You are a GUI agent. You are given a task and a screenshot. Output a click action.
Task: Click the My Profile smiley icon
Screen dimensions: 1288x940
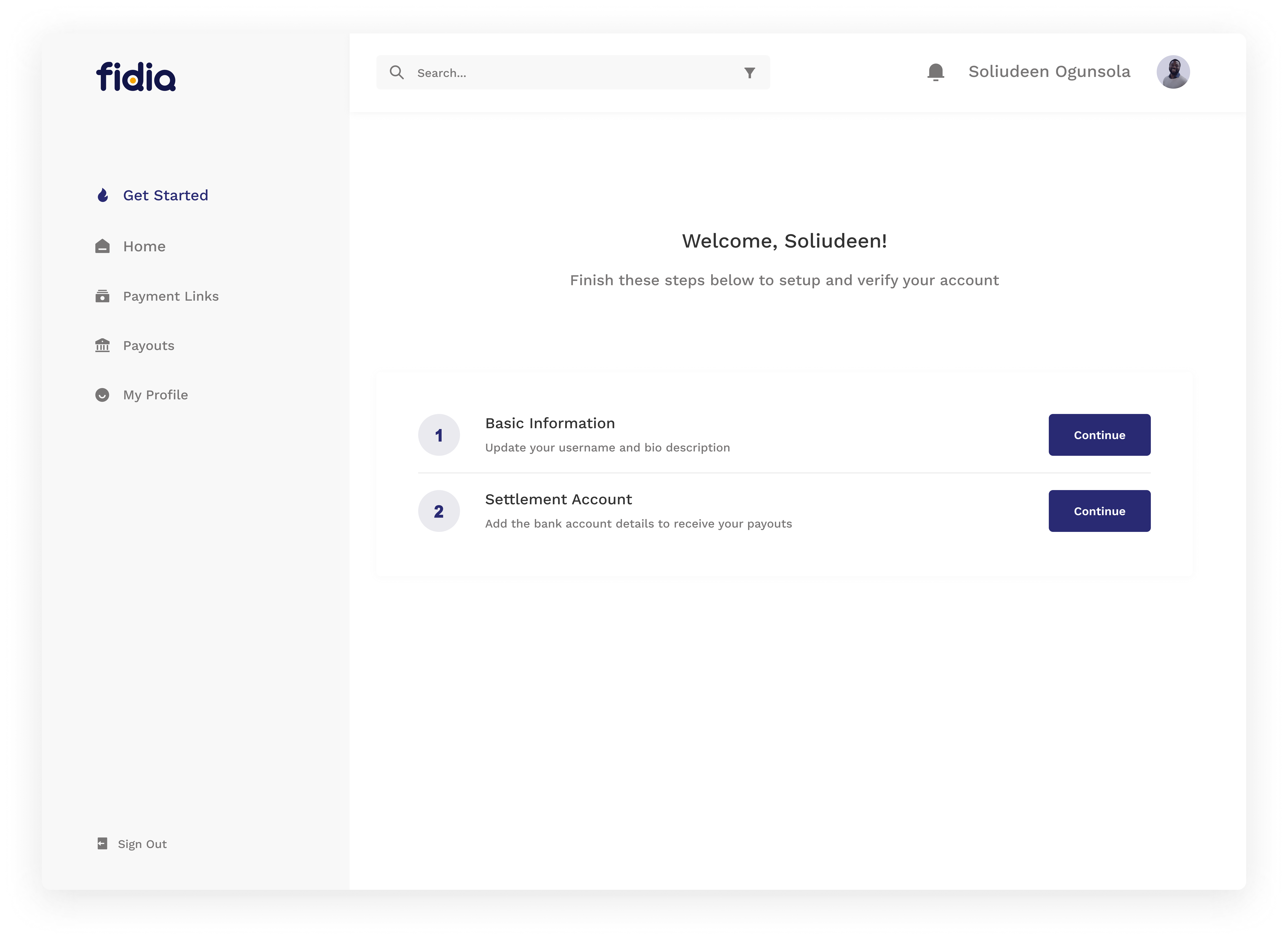pyautogui.click(x=102, y=395)
